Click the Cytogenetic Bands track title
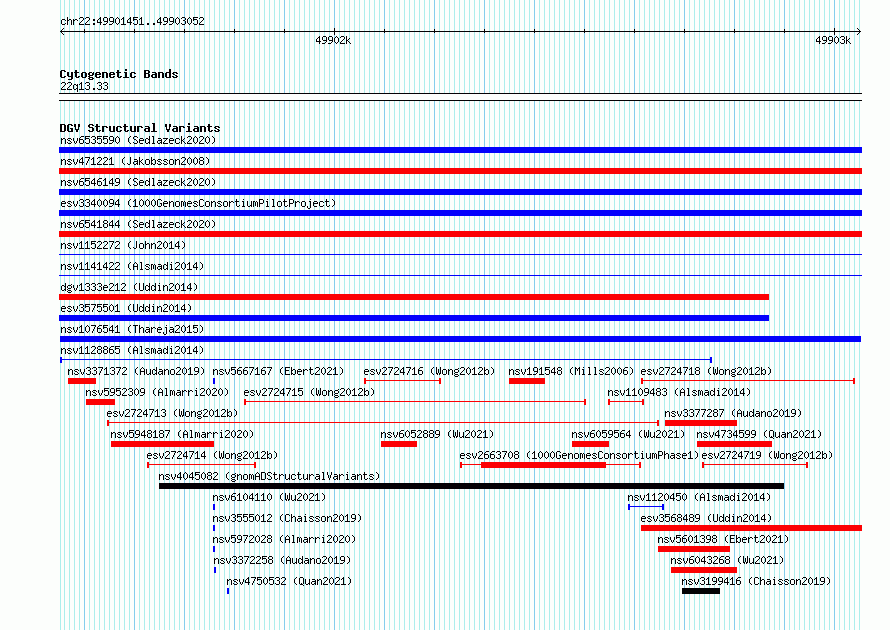890x630 pixels. [x=119, y=74]
